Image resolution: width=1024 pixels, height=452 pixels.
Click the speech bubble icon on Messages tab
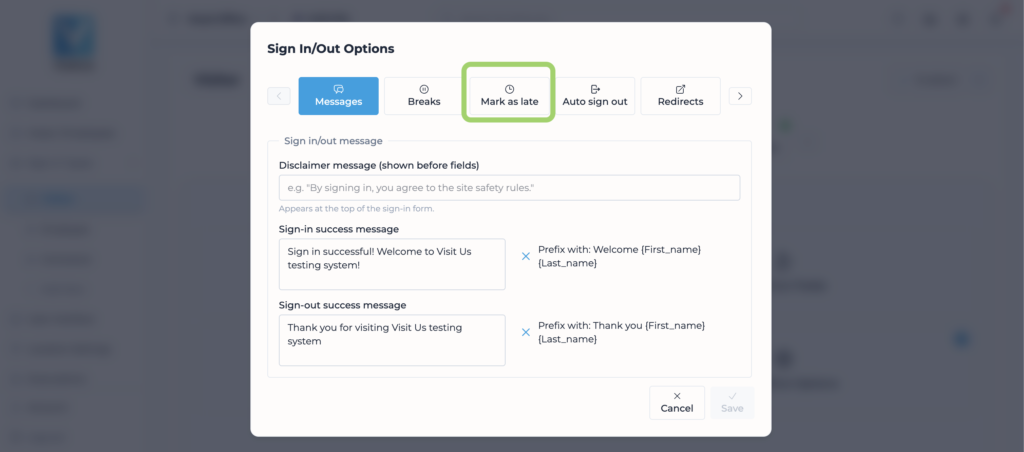coord(338,89)
